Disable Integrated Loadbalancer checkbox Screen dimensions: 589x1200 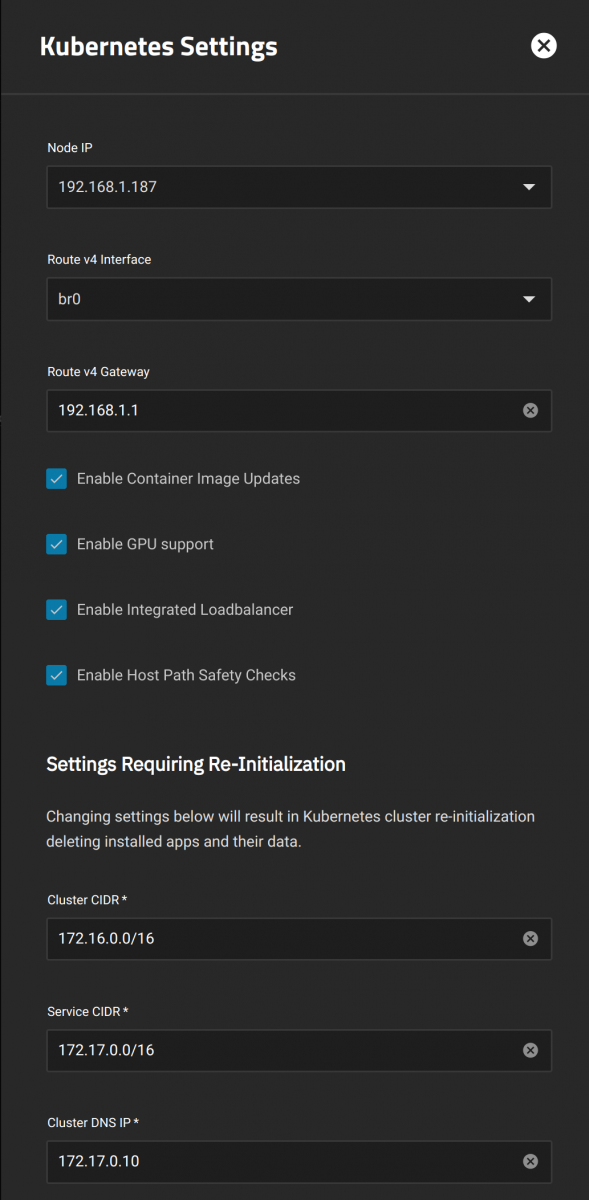(57, 609)
